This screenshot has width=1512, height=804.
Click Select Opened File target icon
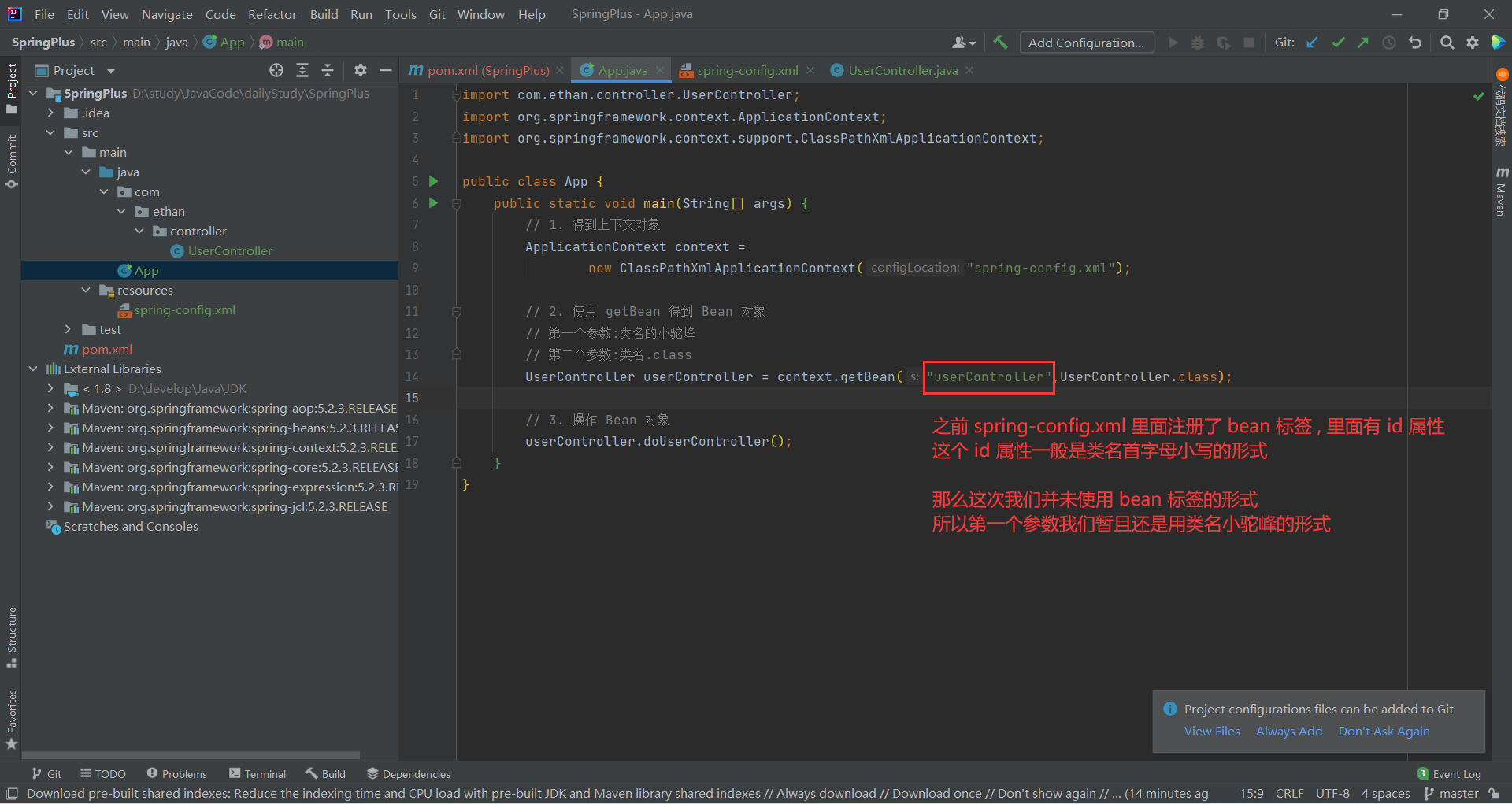(x=276, y=70)
